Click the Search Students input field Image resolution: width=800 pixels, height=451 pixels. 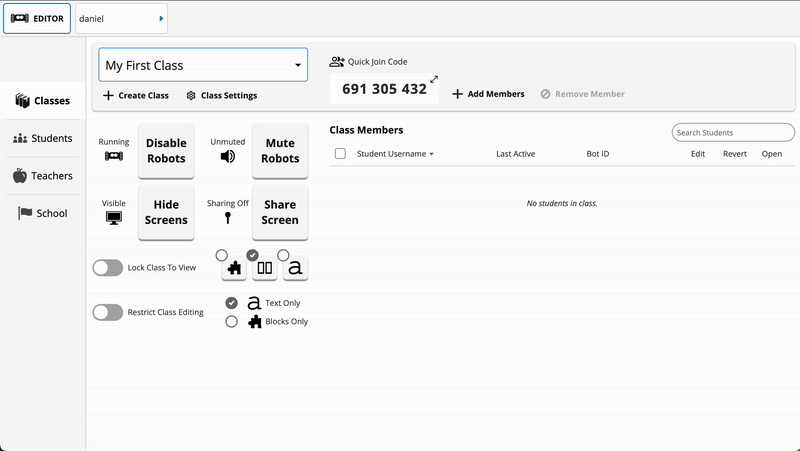pyautogui.click(x=733, y=132)
